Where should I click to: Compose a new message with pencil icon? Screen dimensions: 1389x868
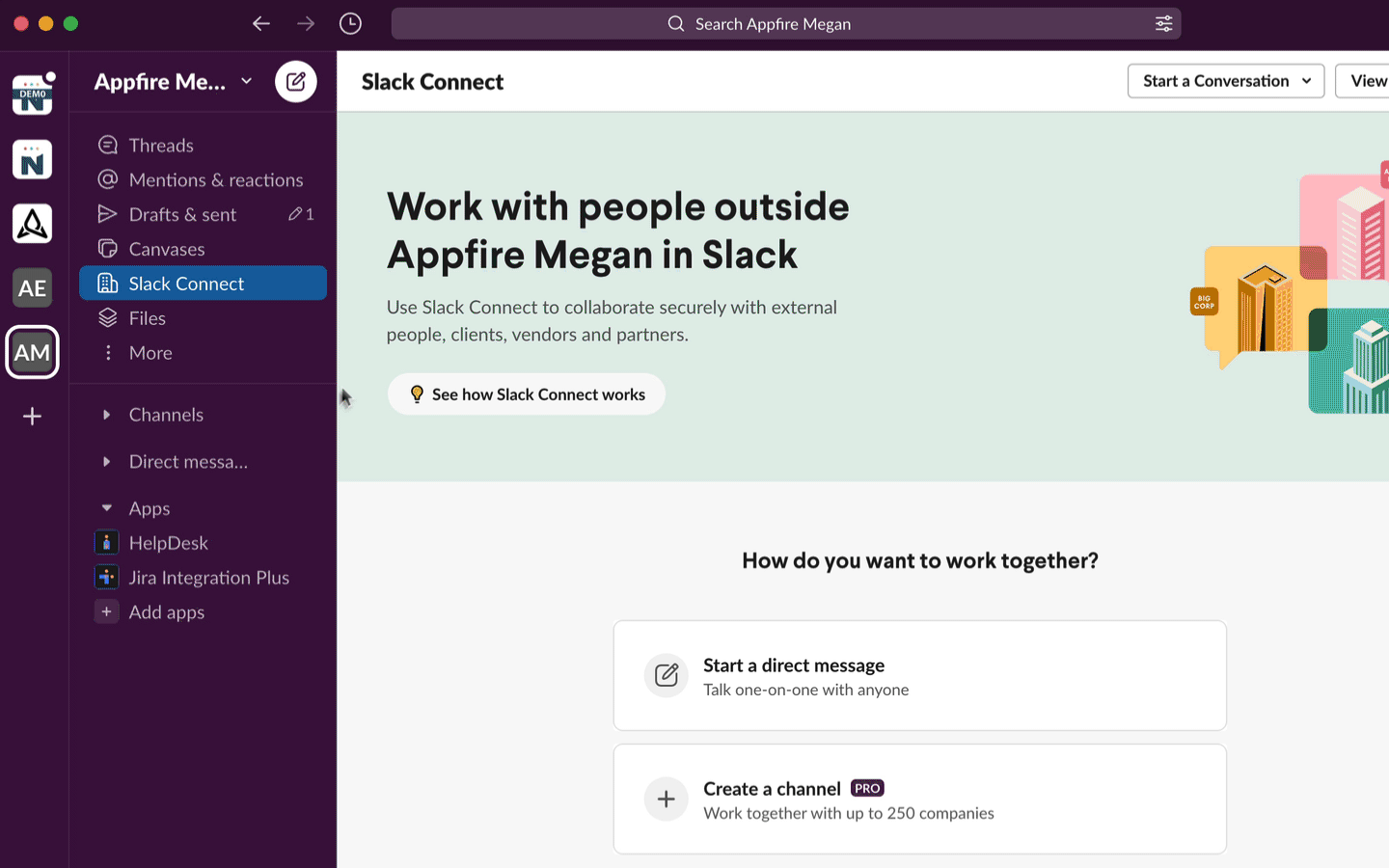[296, 81]
